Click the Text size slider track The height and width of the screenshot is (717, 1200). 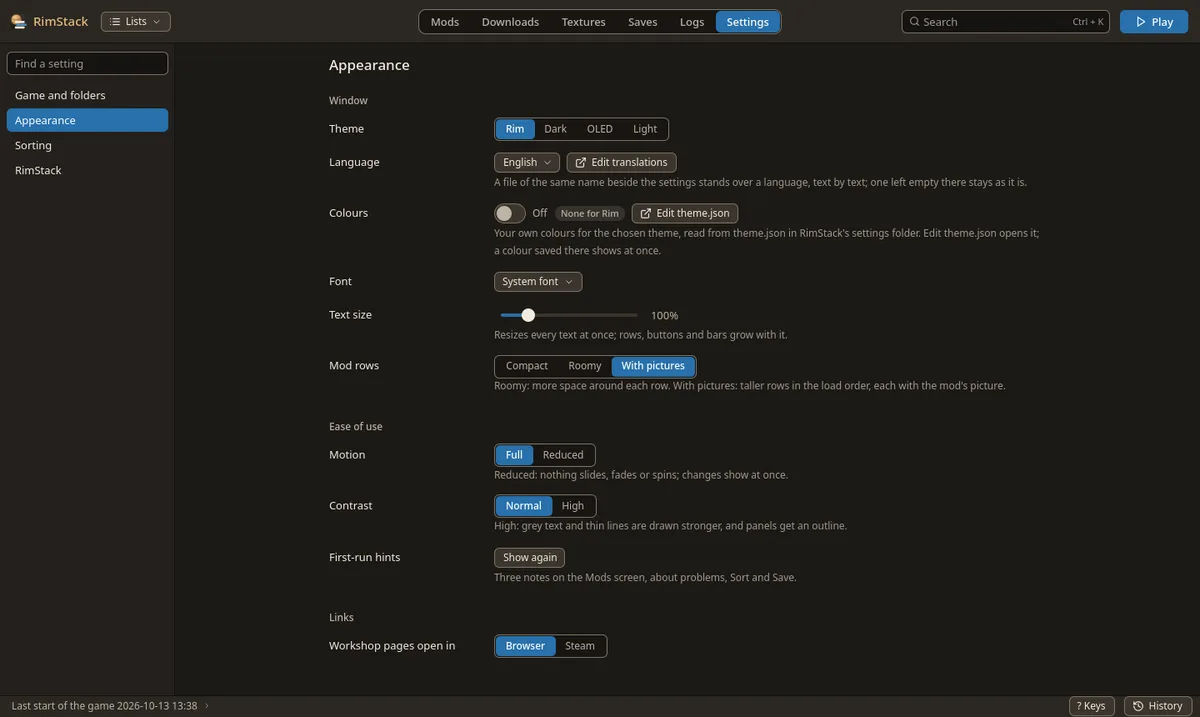click(569, 315)
